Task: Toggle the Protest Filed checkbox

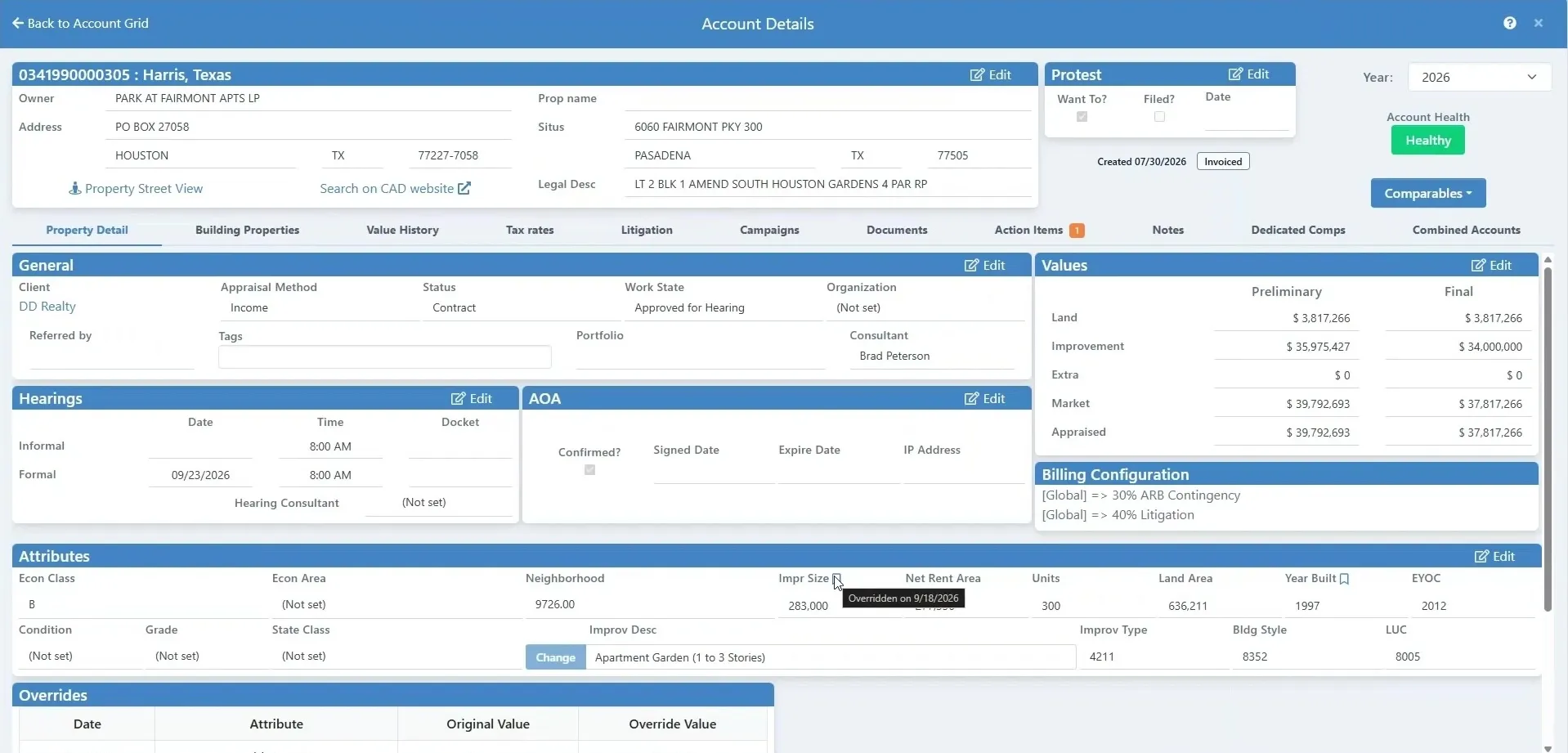Action: pos(1159,117)
